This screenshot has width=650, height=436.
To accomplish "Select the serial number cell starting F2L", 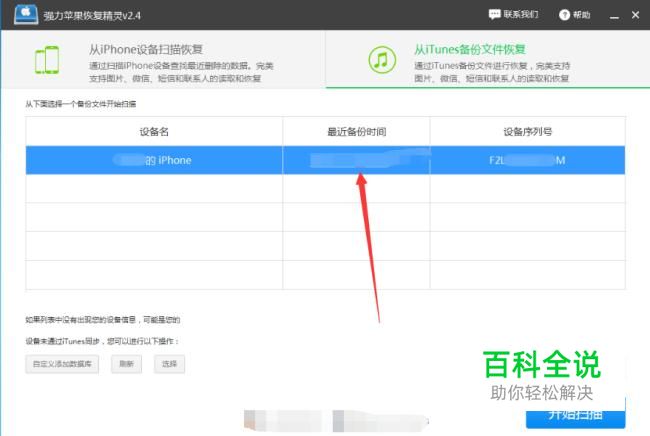I will (x=527, y=160).
